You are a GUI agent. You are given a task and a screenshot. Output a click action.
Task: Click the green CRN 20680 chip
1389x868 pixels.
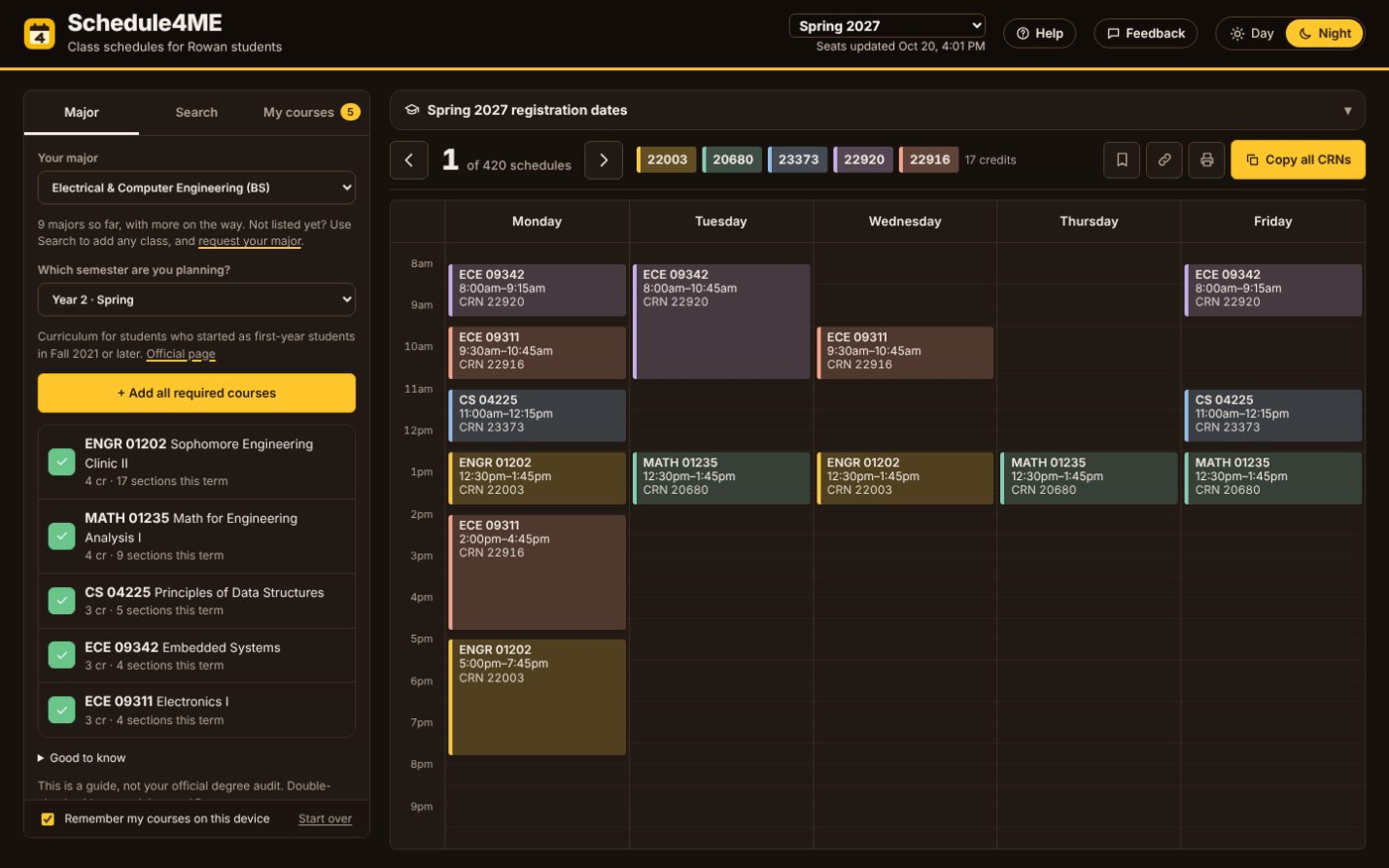732,160
